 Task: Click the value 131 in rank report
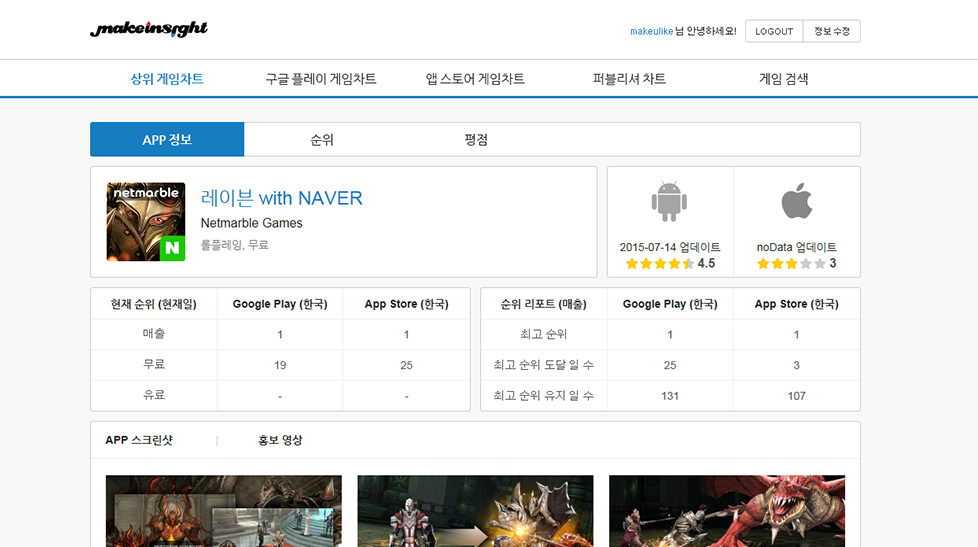coord(670,395)
